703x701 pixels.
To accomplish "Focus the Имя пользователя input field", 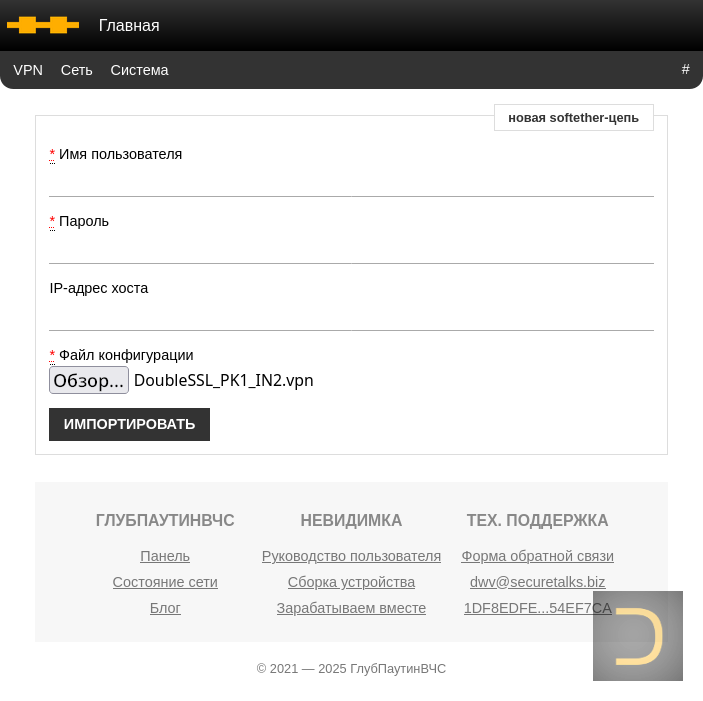I will (352, 182).
